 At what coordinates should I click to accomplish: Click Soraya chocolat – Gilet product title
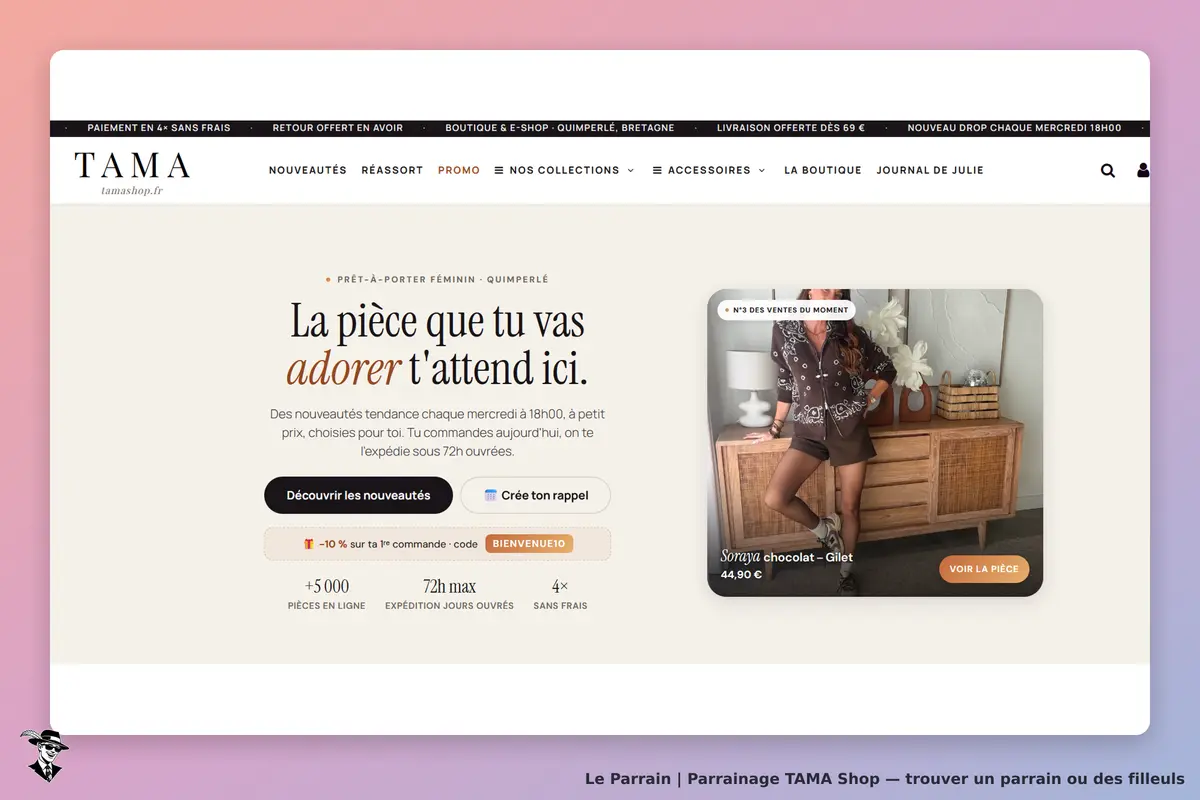787,557
